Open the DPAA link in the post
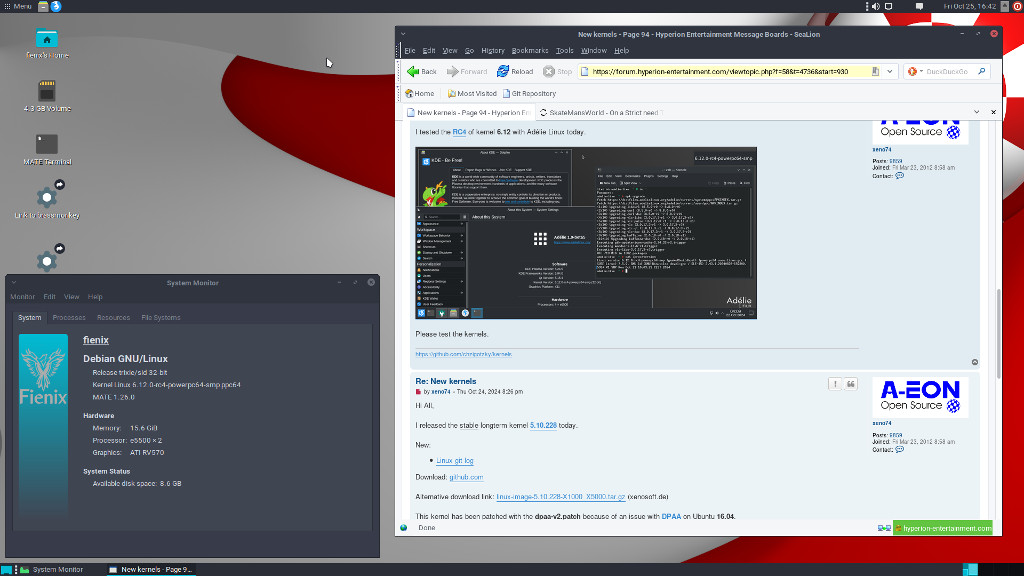Image resolution: width=1024 pixels, height=576 pixels. click(x=671, y=516)
